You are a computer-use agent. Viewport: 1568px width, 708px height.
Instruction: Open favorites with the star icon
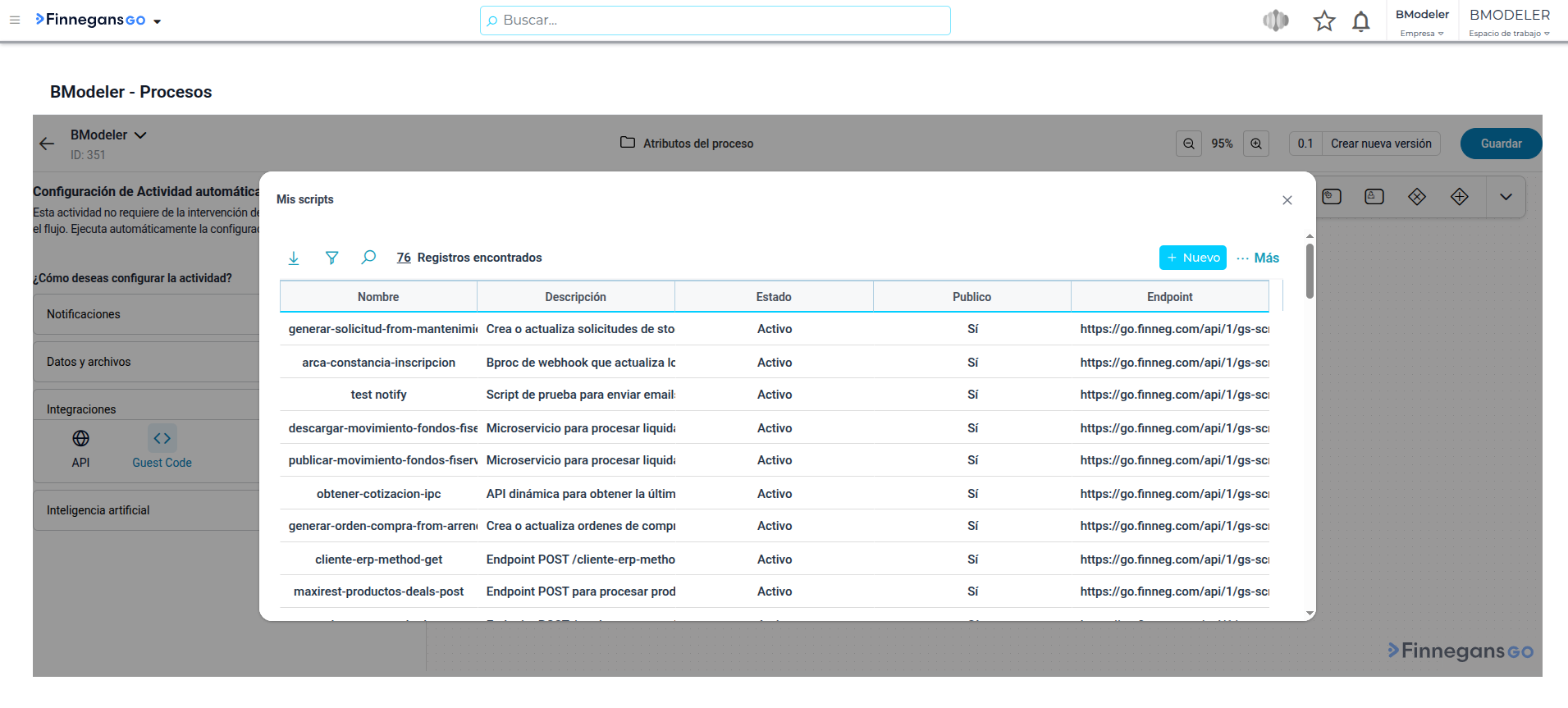pyautogui.click(x=1324, y=21)
